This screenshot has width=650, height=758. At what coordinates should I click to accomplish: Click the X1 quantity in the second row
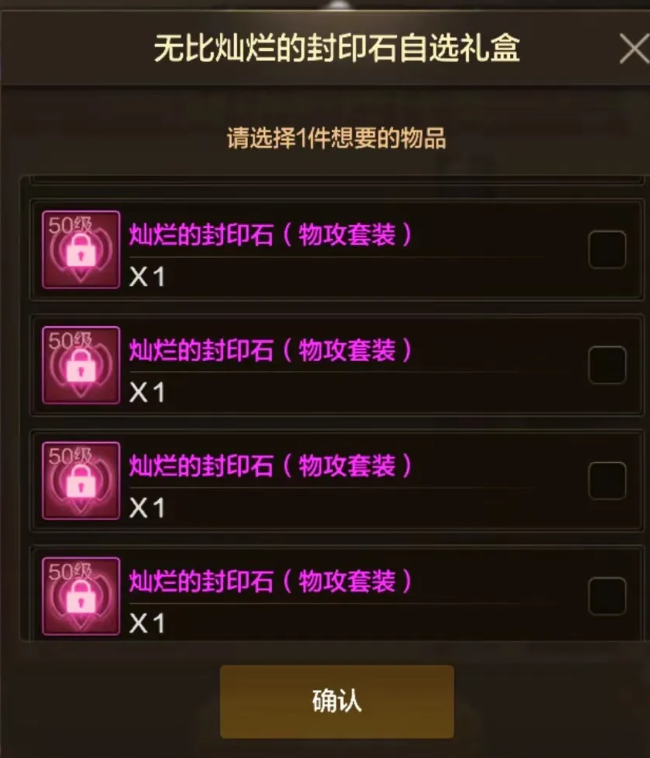coord(147,393)
